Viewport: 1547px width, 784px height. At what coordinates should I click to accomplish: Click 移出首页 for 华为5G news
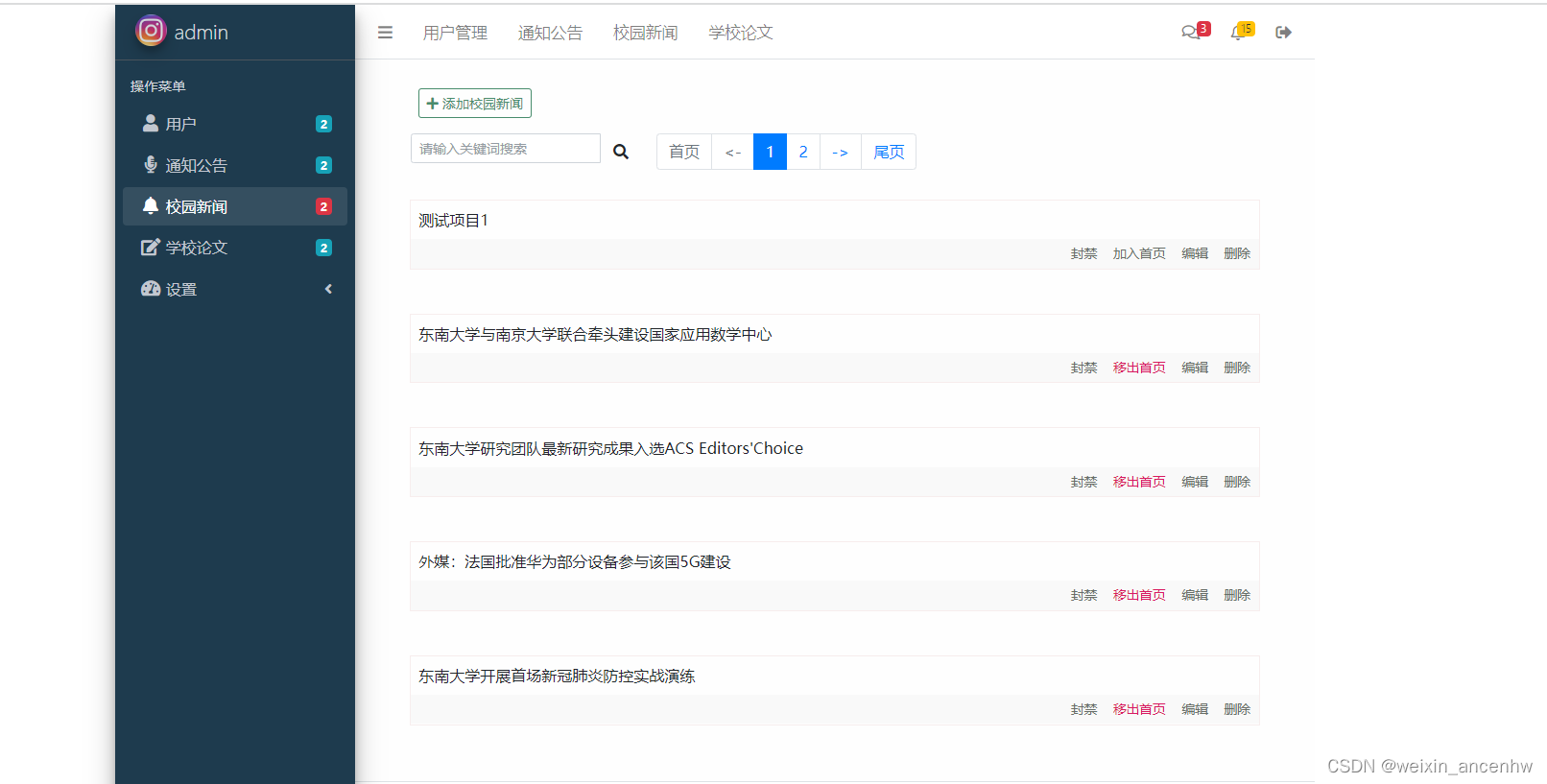tap(1139, 595)
